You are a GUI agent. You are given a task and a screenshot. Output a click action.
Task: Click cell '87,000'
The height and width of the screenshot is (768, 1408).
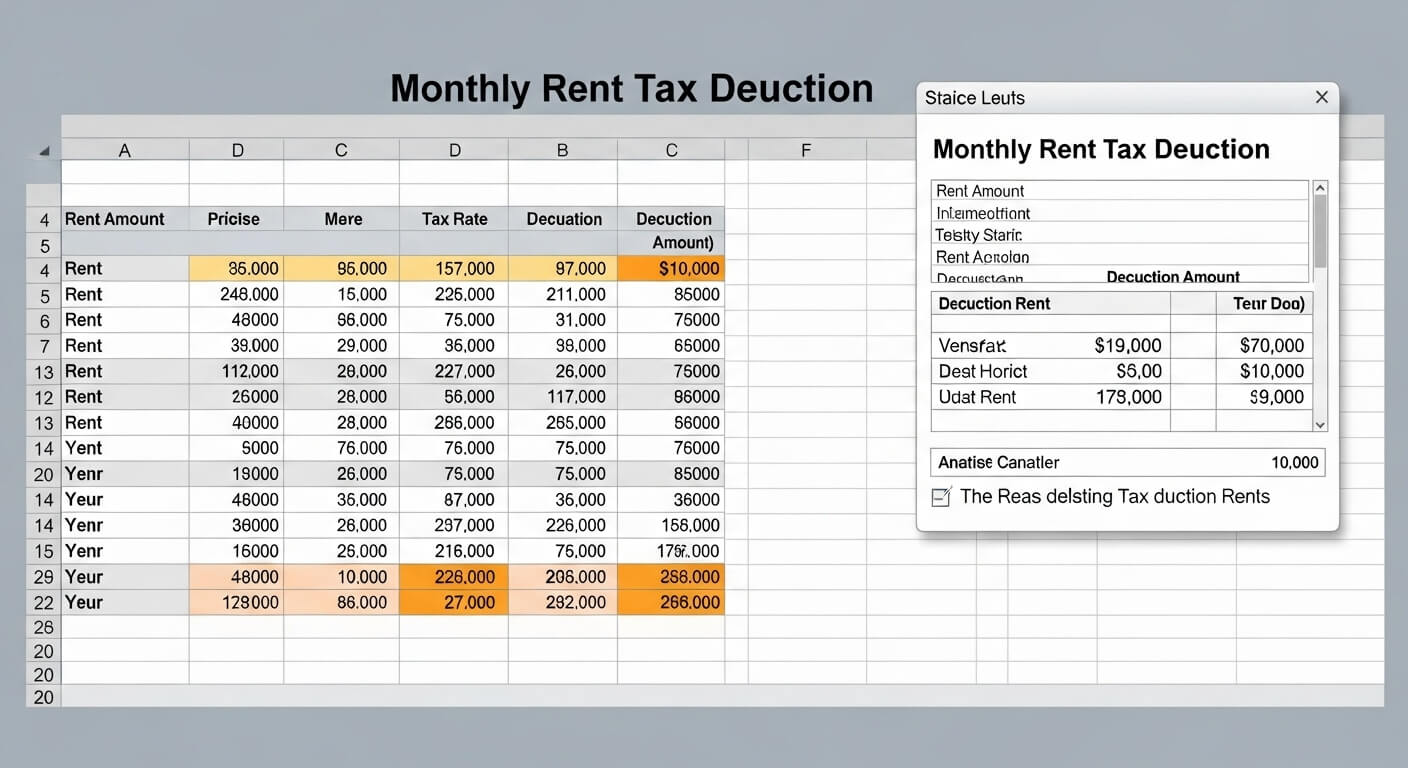click(455, 500)
